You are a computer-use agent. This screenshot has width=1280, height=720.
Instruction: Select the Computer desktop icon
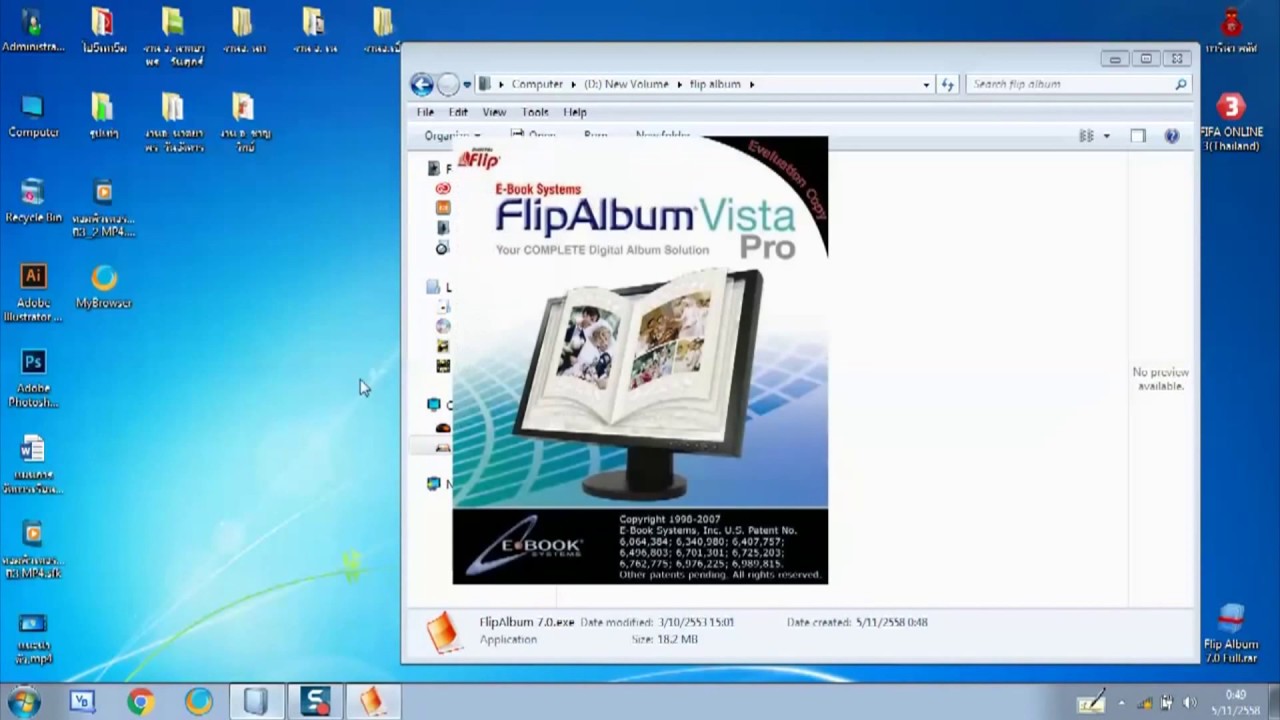click(x=33, y=116)
